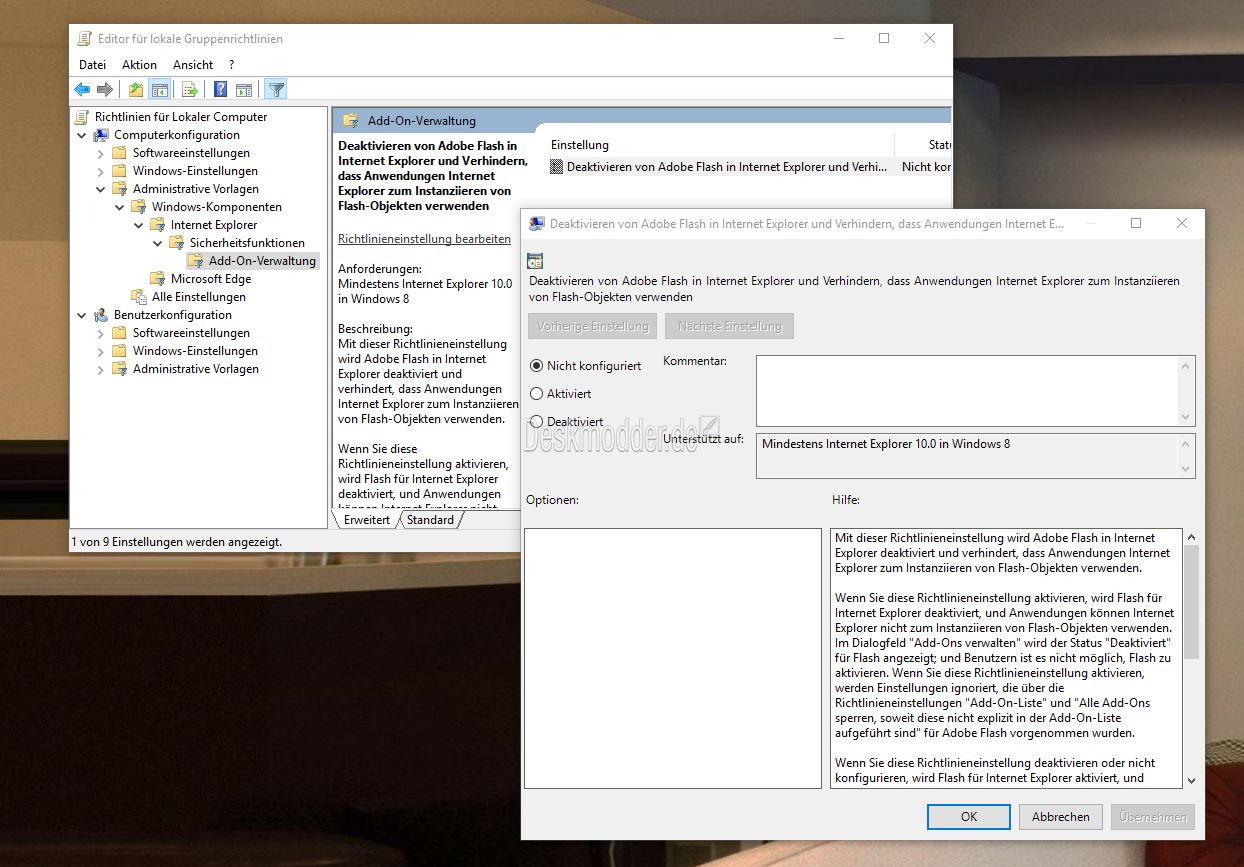
Task: Select Microsoft Edge in the tree
Action: (x=211, y=279)
